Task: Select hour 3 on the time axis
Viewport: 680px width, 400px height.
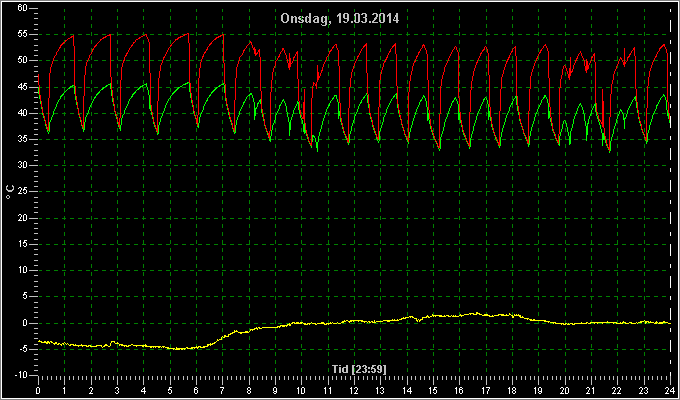Action: tap(117, 390)
